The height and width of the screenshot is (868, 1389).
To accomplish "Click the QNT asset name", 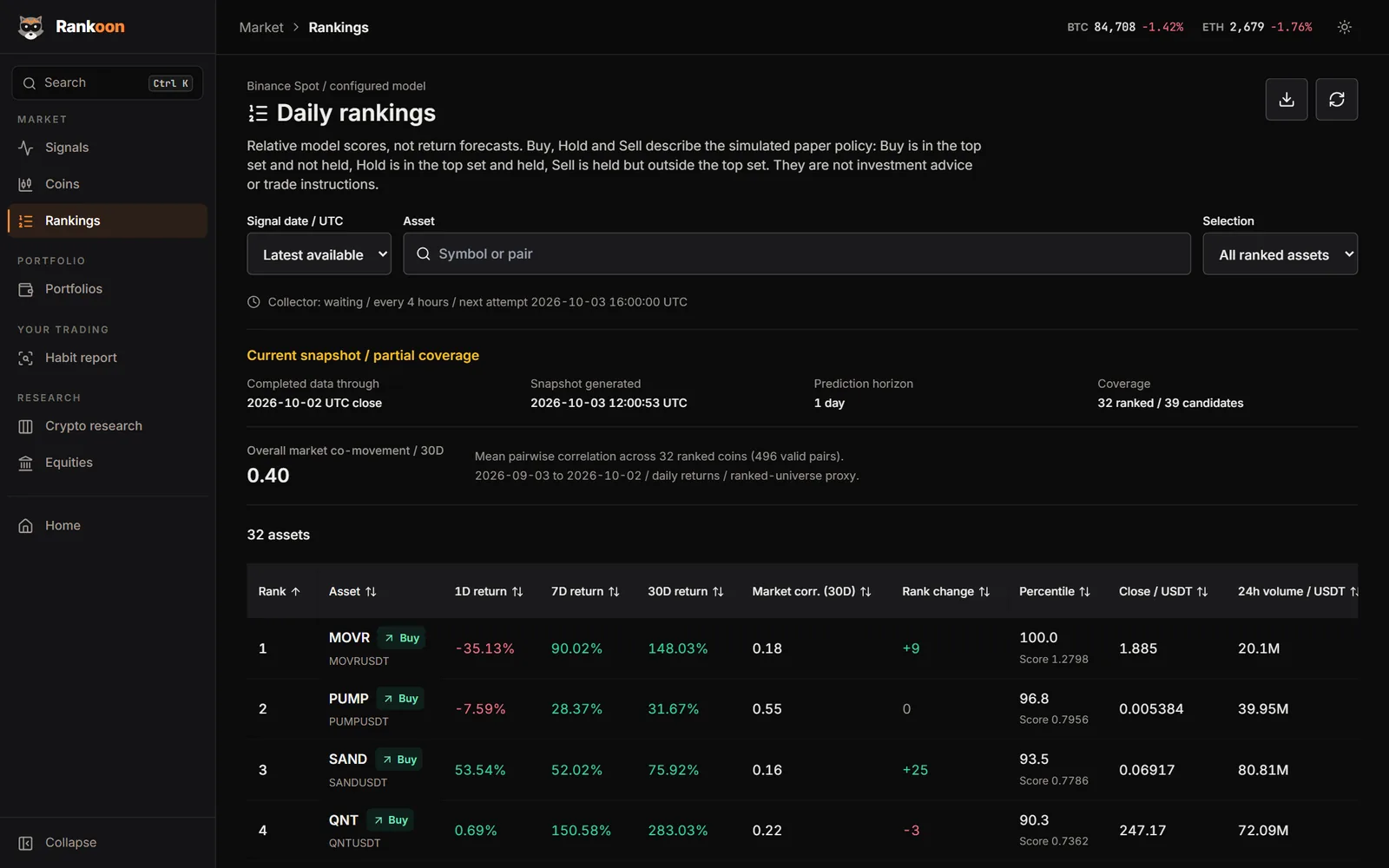I will (x=343, y=820).
